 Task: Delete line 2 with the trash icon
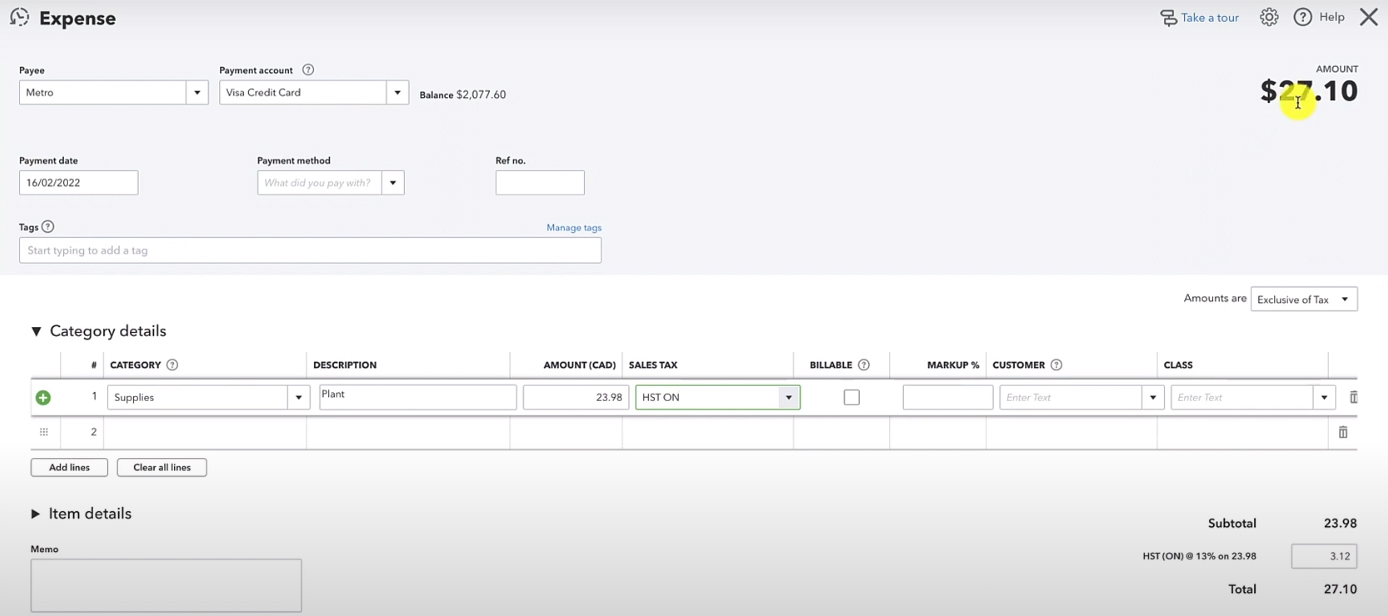click(1343, 432)
